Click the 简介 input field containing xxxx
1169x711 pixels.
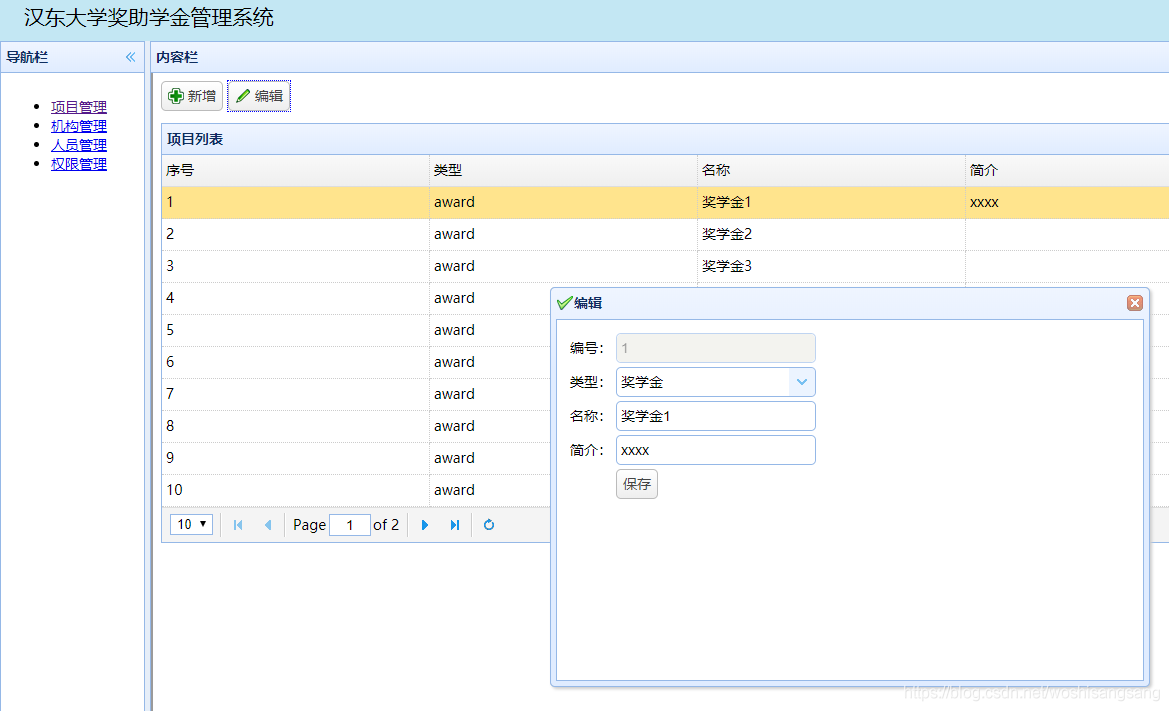716,450
